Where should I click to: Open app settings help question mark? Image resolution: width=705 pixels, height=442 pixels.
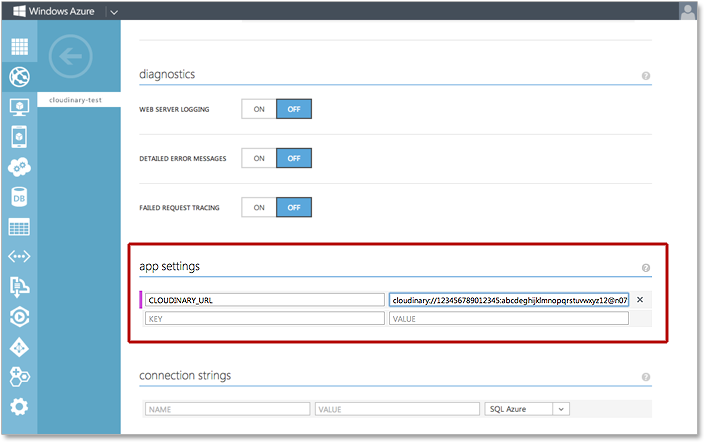[646, 268]
